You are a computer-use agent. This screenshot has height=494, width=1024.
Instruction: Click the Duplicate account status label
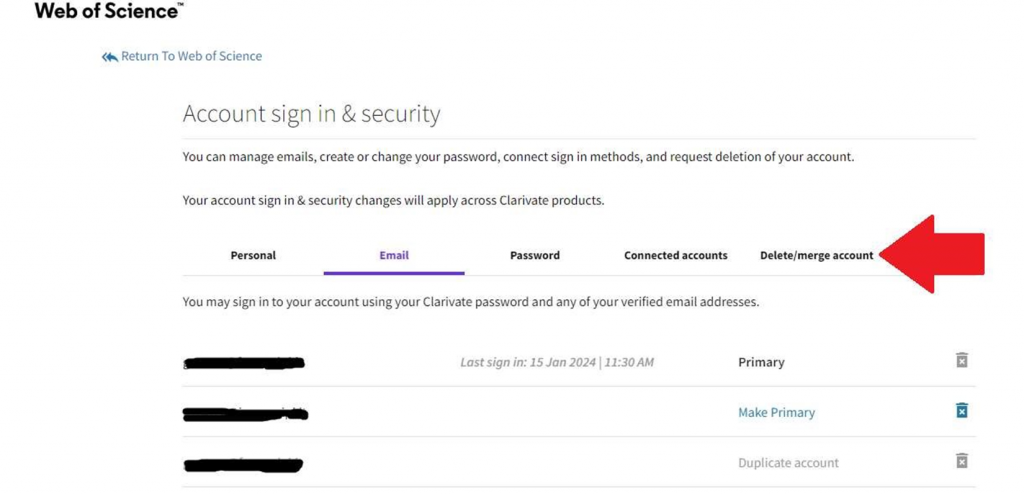[788, 463]
